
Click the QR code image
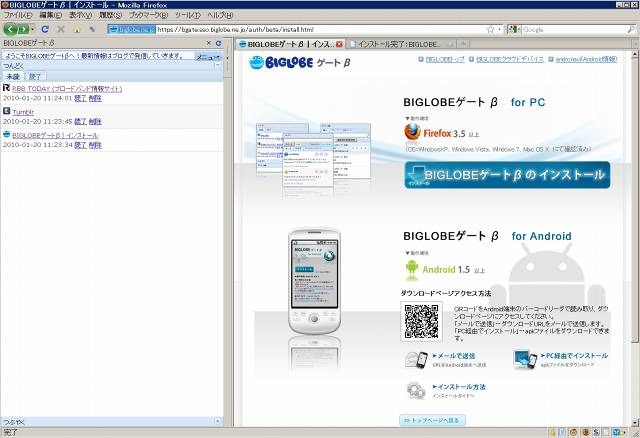422,321
